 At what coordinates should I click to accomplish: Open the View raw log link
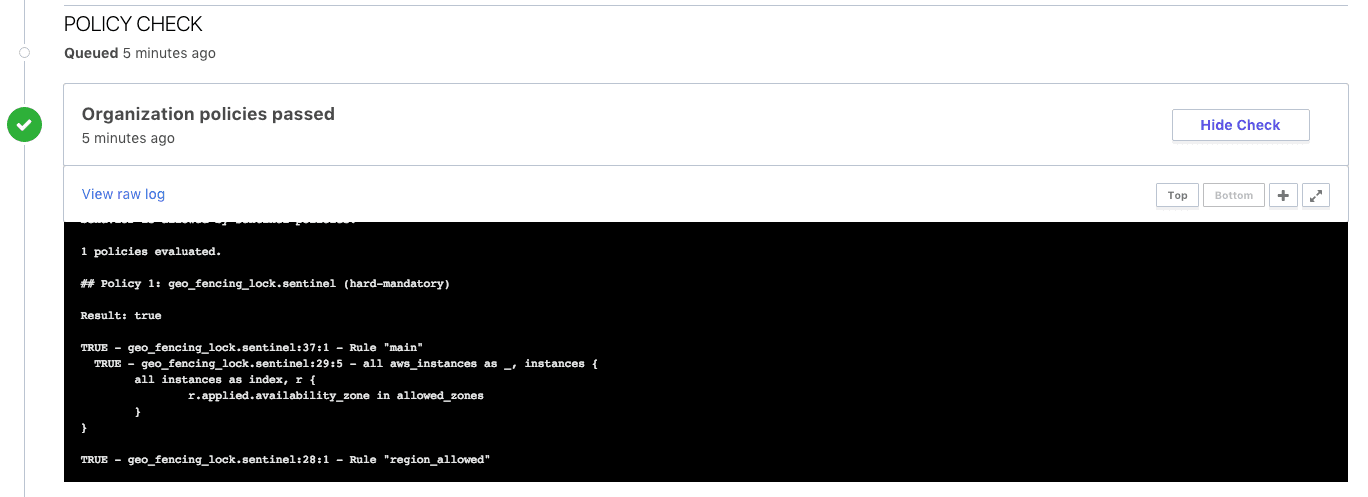[x=123, y=194]
